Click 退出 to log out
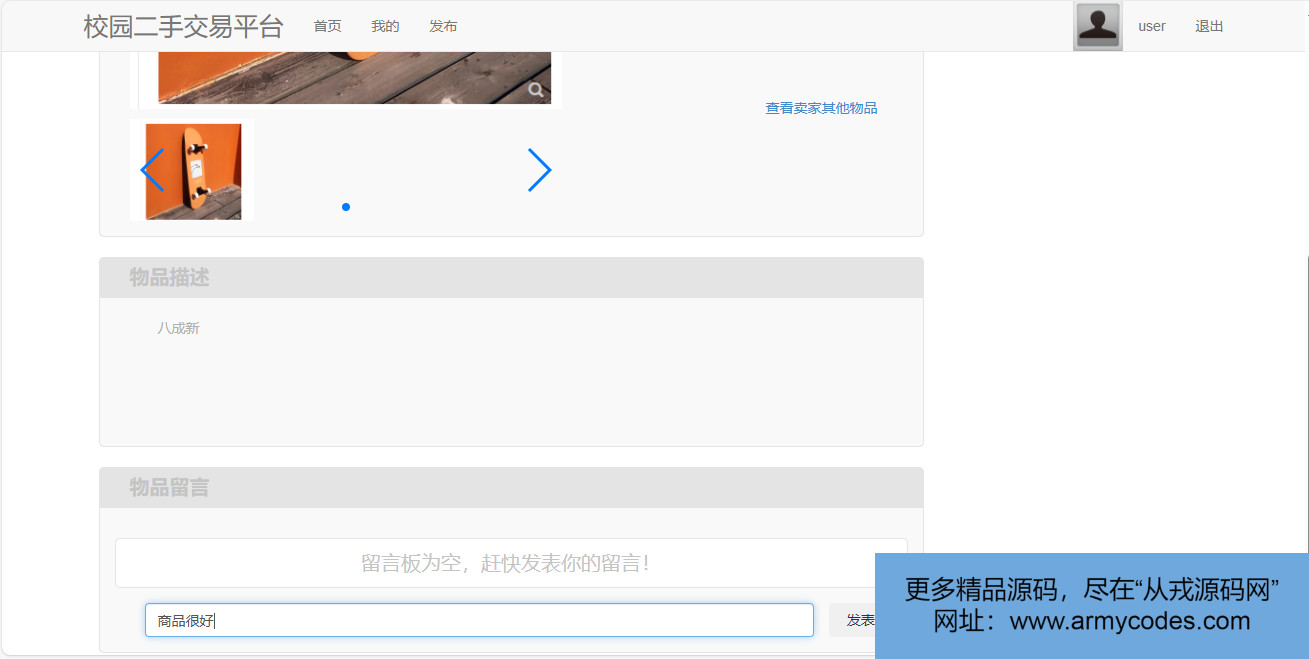The width and height of the screenshot is (1309, 659). pyautogui.click(x=1209, y=26)
